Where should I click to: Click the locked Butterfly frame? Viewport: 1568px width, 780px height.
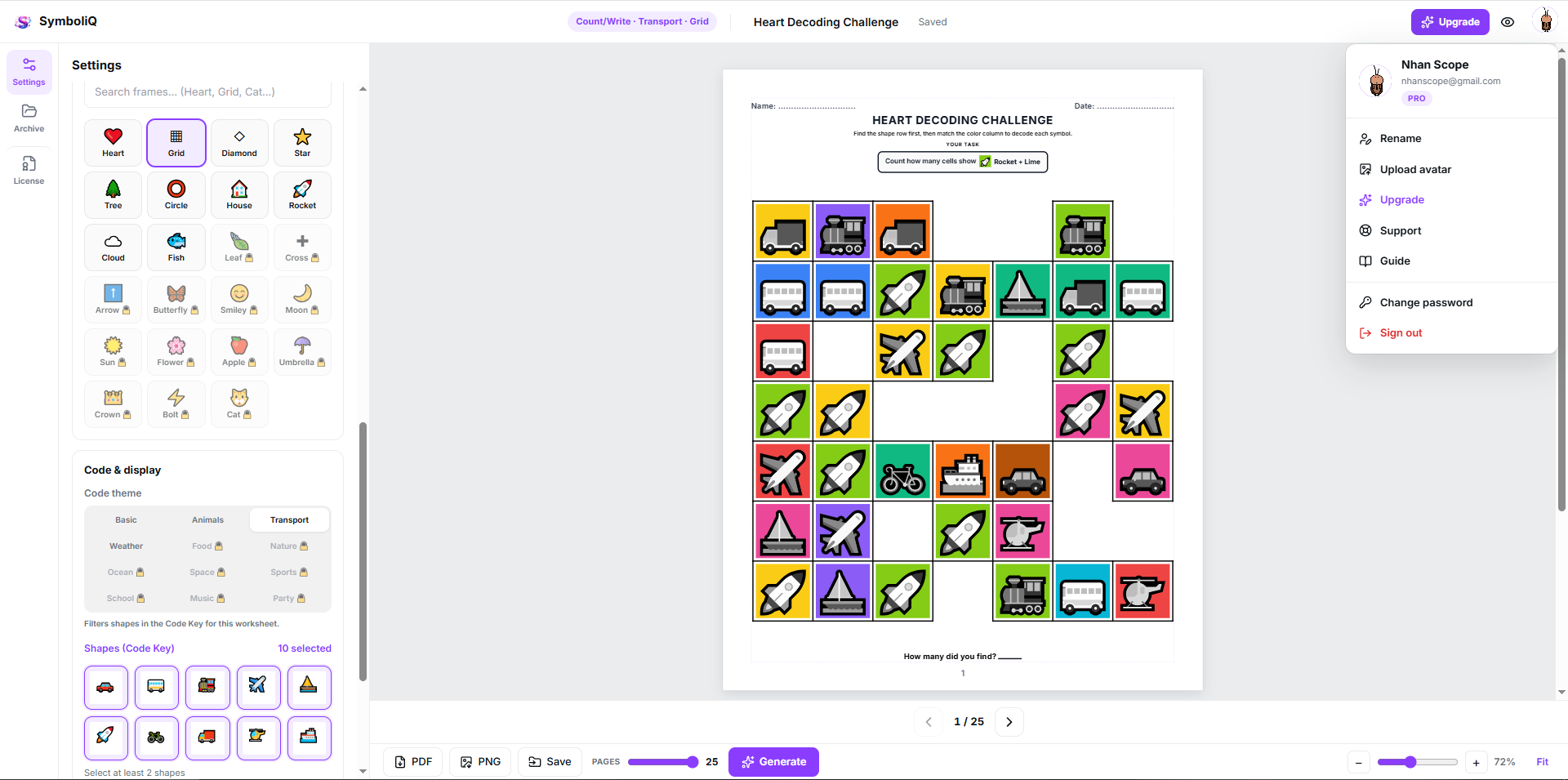pos(176,300)
